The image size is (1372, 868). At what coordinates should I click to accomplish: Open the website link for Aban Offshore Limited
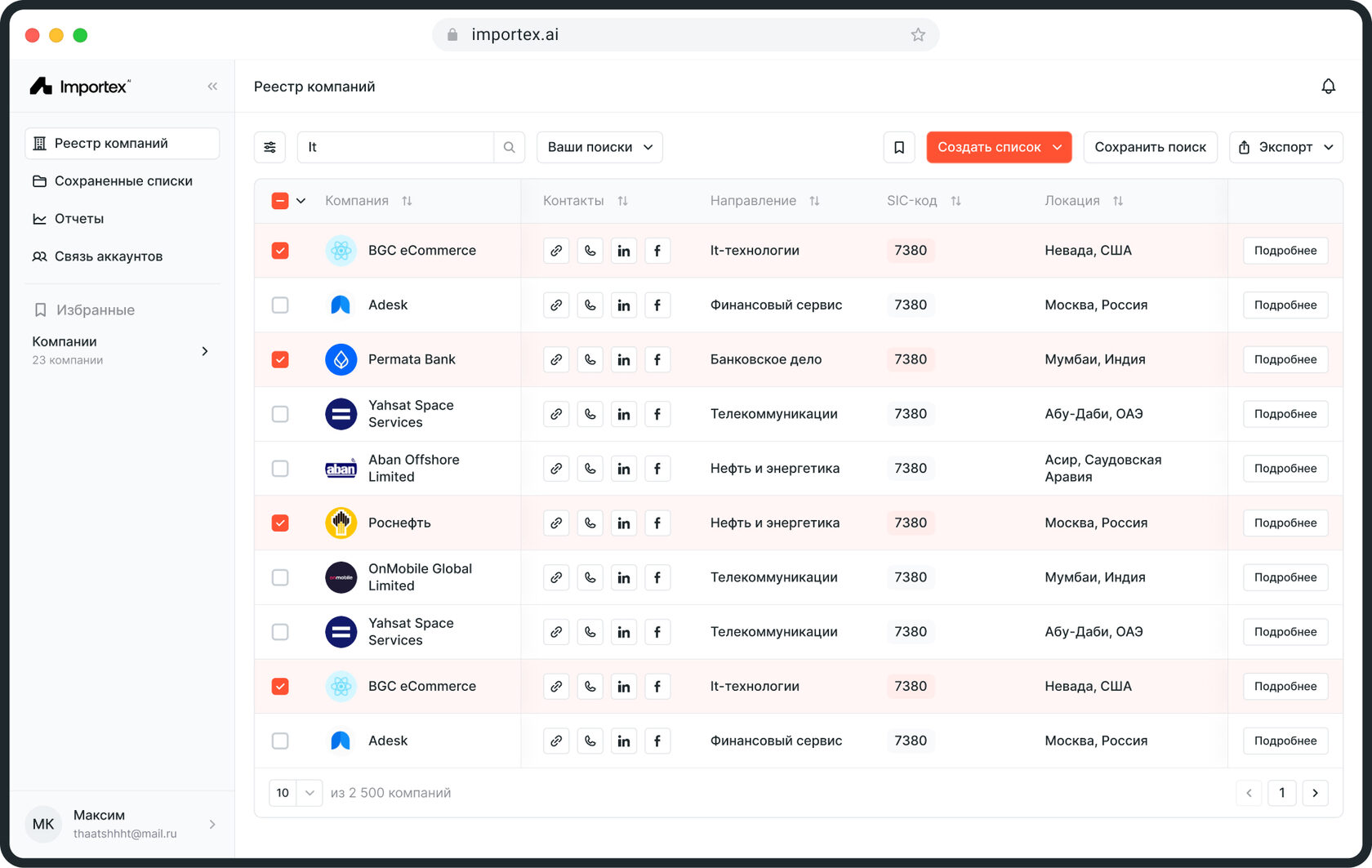pyautogui.click(x=556, y=469)
